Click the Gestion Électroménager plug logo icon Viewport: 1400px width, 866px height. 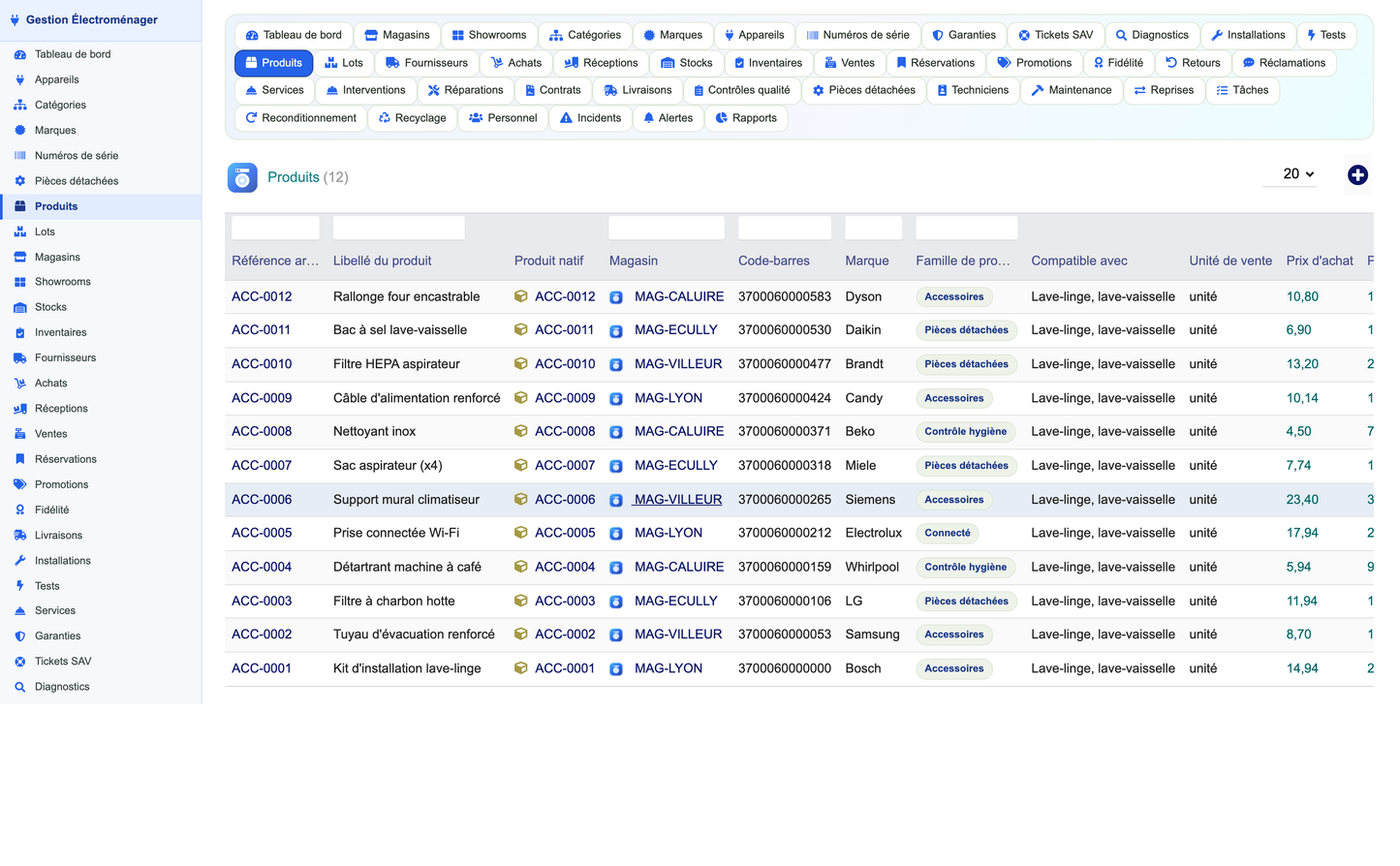[x=15, y=19]
